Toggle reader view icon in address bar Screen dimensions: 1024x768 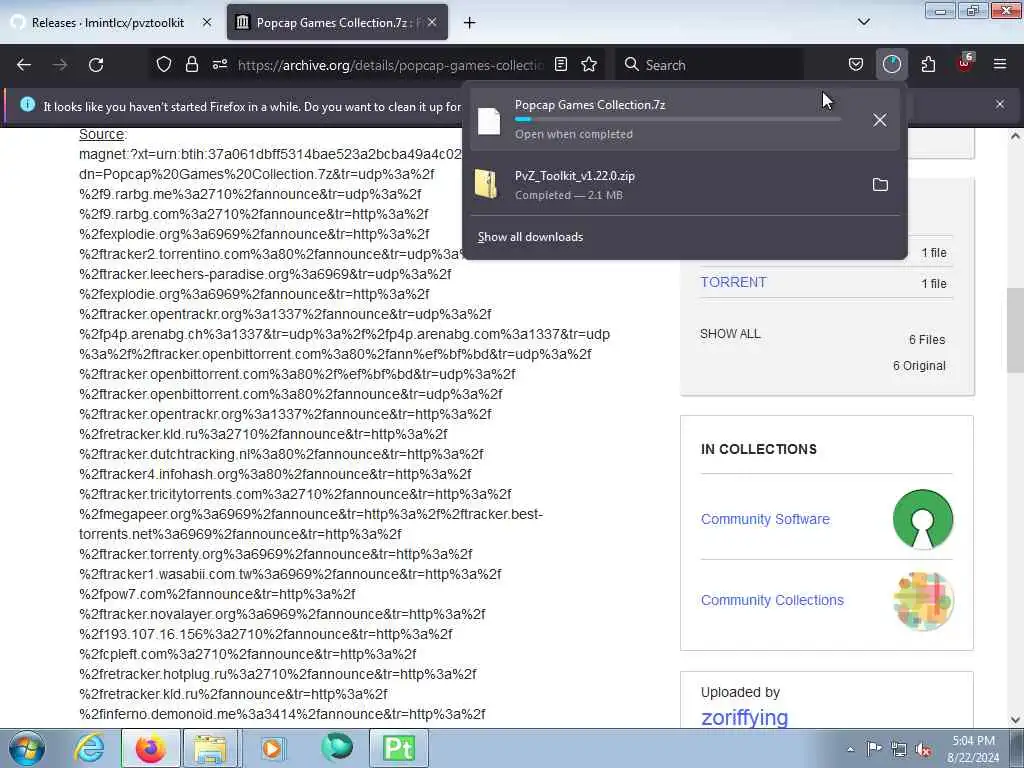[x=561, y=64]
